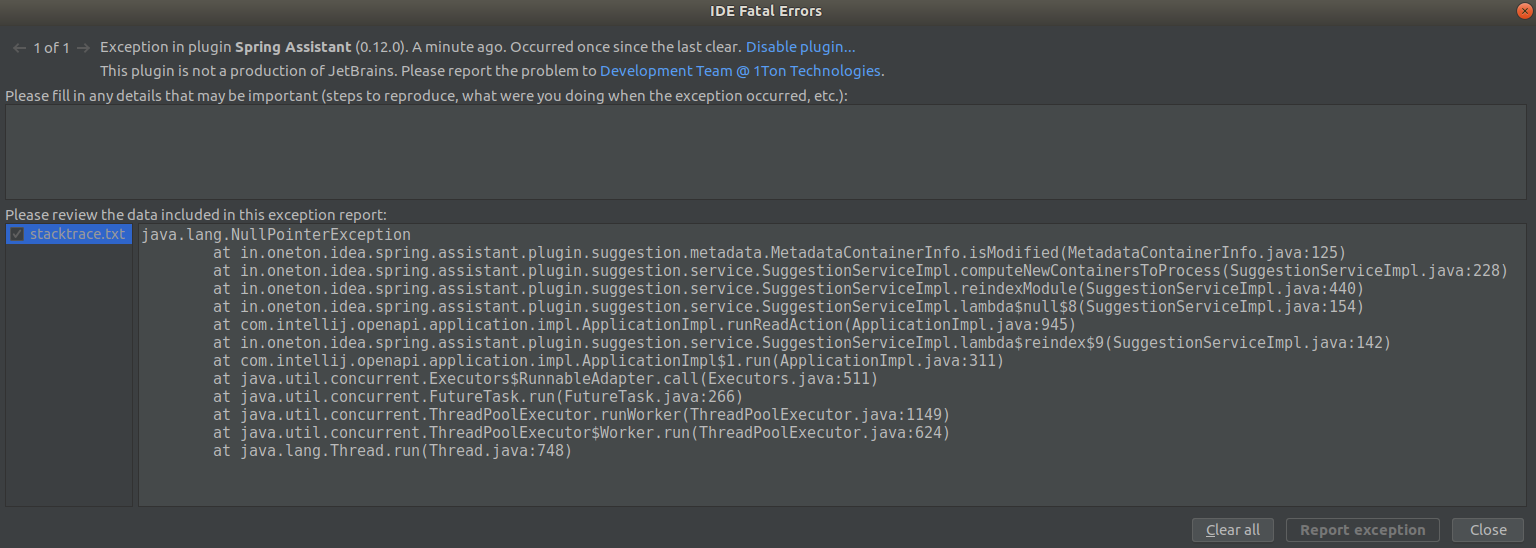Click the MetadataContainerInfo.isModified stack frame
The height and width of the screenshot is (548, 1536).
pos(780,253)
